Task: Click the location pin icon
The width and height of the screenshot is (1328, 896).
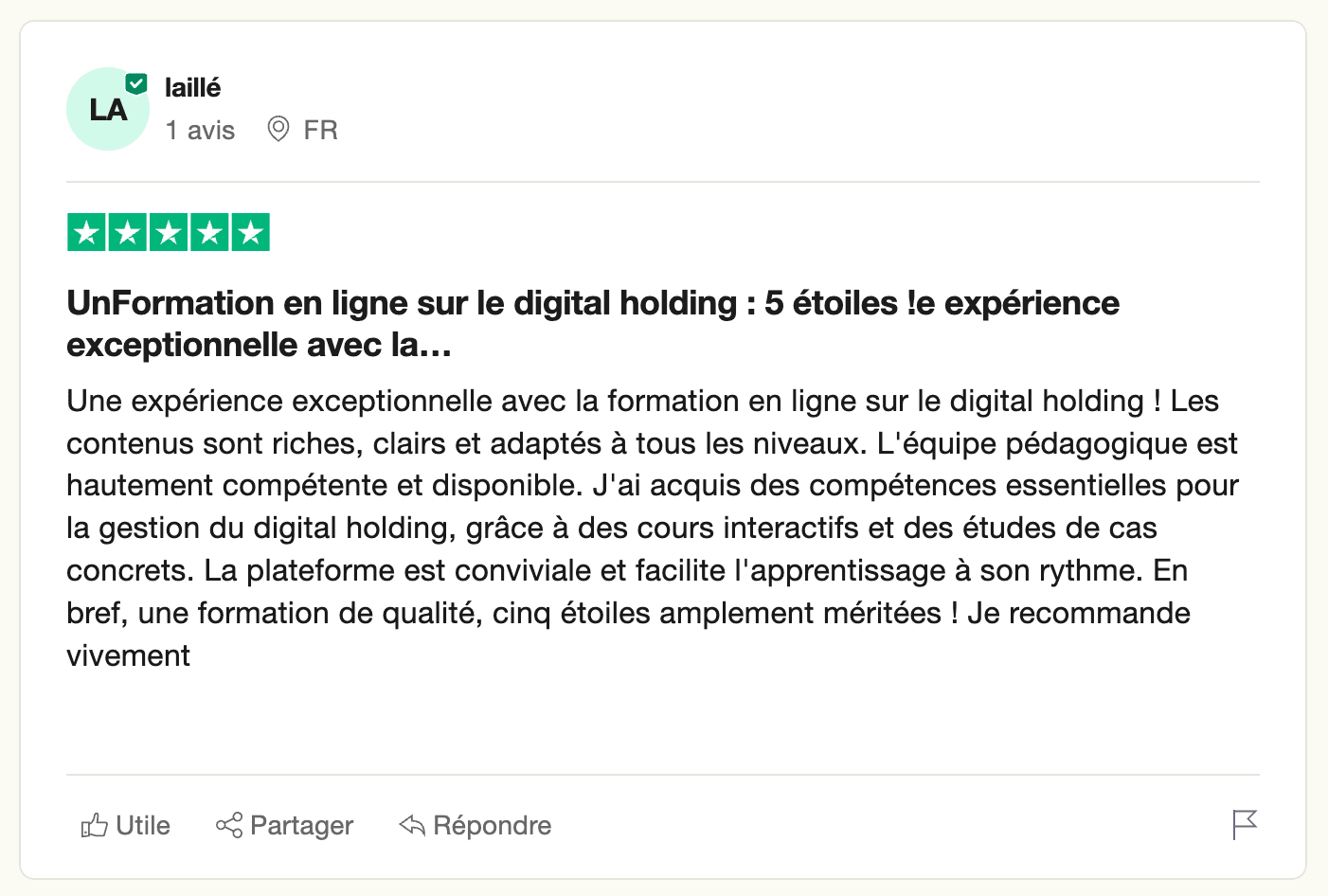Action: pos(278,129)
